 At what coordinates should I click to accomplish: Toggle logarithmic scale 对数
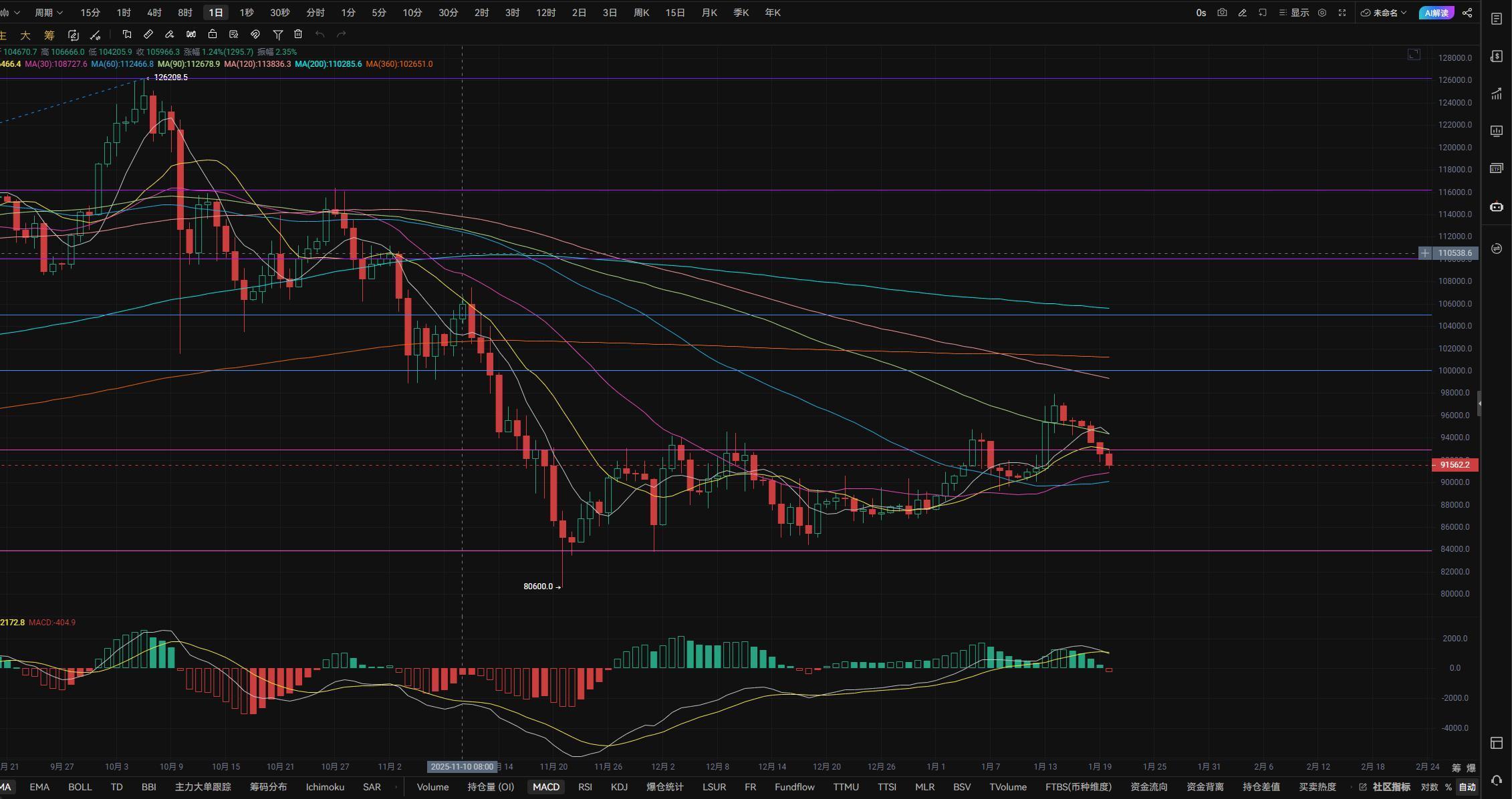(1429, 787)
